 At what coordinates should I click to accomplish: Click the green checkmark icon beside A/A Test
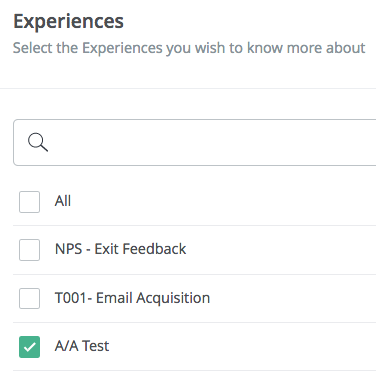click(x=29, y=347)
